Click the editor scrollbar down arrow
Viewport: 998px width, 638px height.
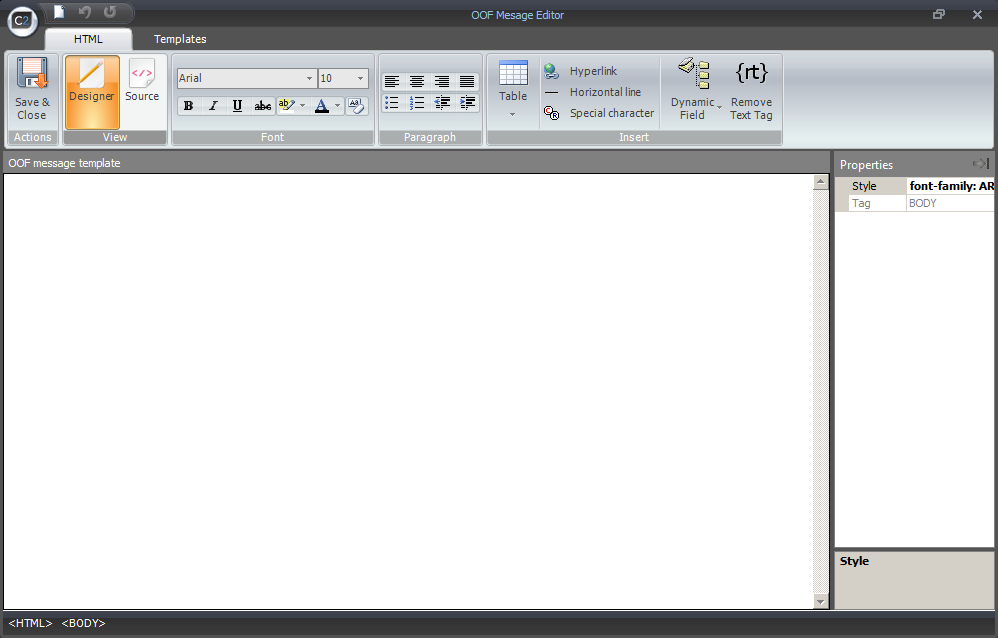coord(820,601)
